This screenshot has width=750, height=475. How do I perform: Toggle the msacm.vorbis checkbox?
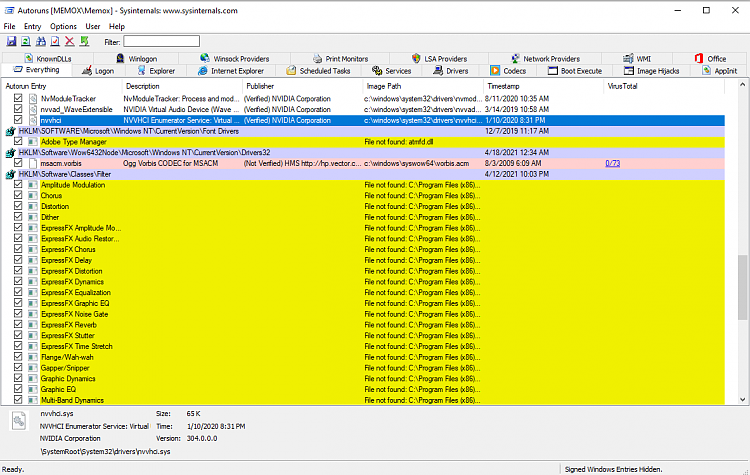click(18, 163)
